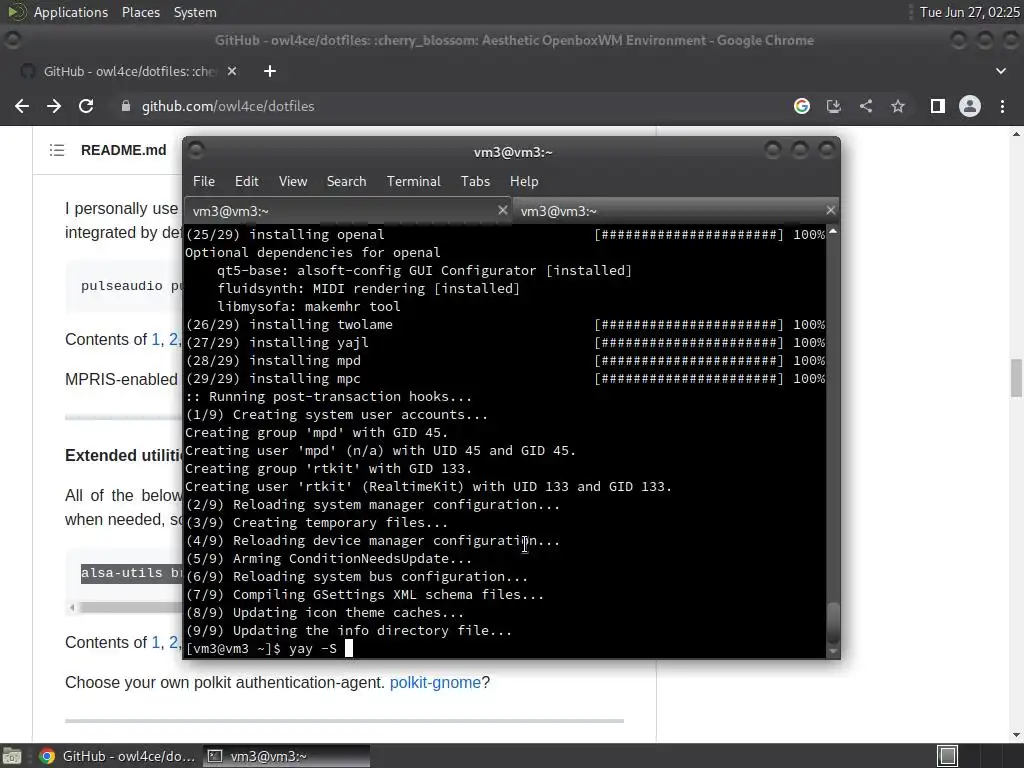Open link 1 in upper Contents line

click(155, 340)
